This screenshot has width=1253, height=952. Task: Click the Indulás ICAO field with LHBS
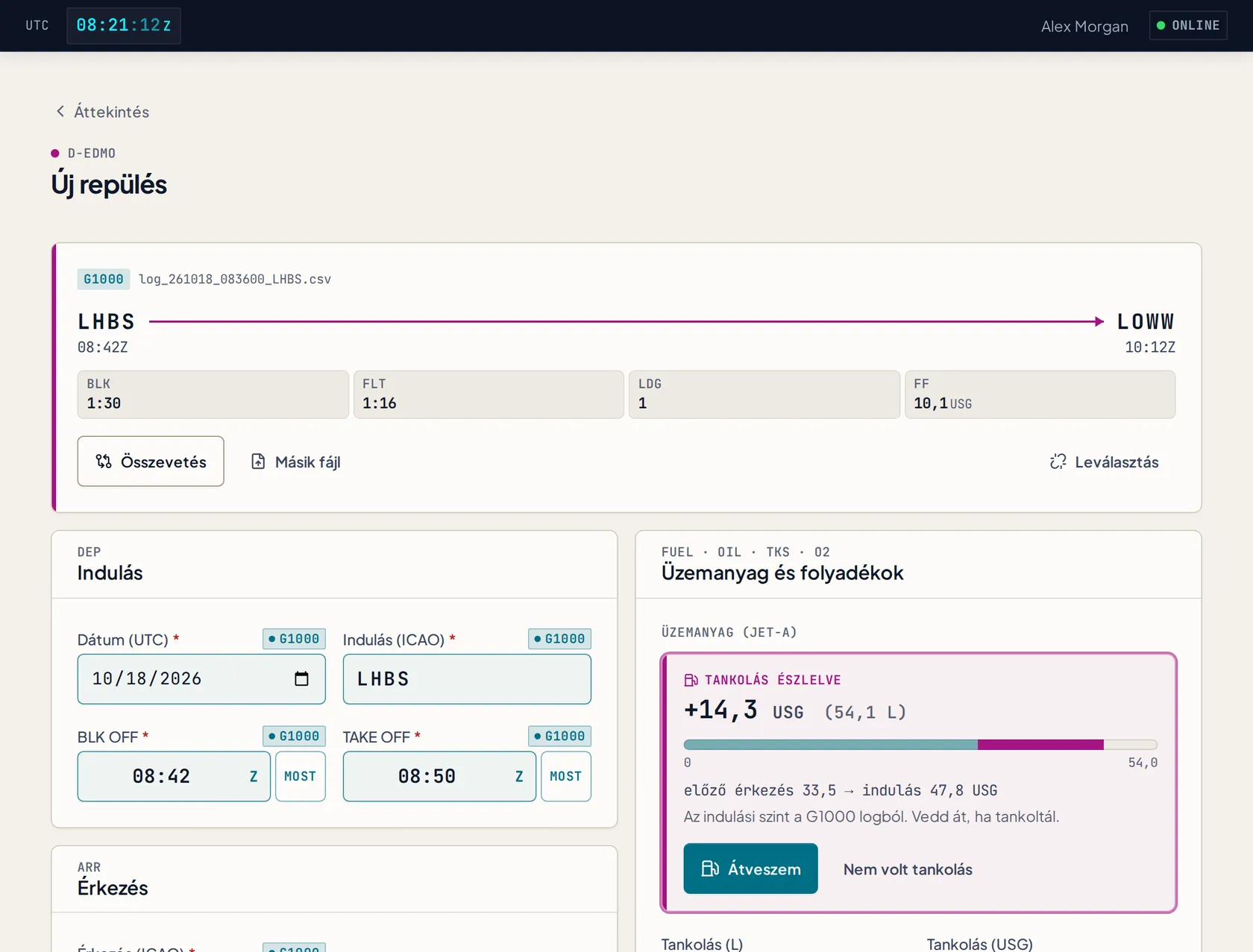(x=467, y=679)
